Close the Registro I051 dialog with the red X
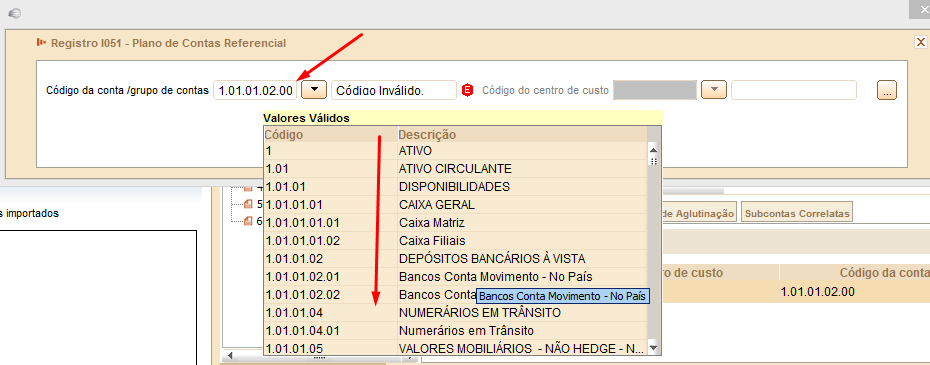This screenshot has height=365, width=930. click(921, 42)
